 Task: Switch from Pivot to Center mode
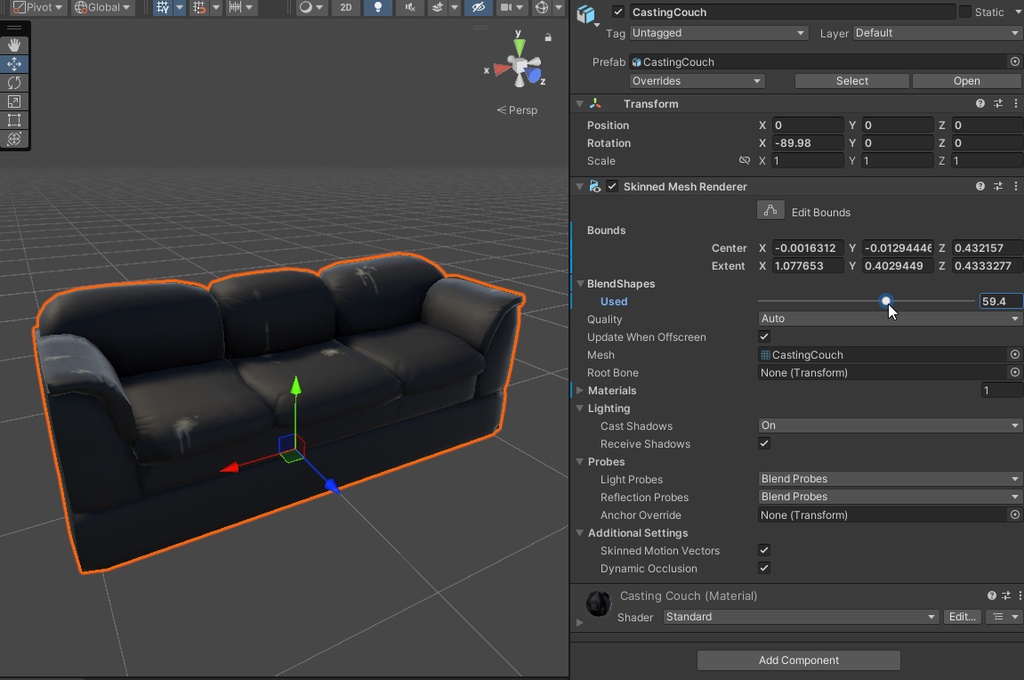[38, 7]
